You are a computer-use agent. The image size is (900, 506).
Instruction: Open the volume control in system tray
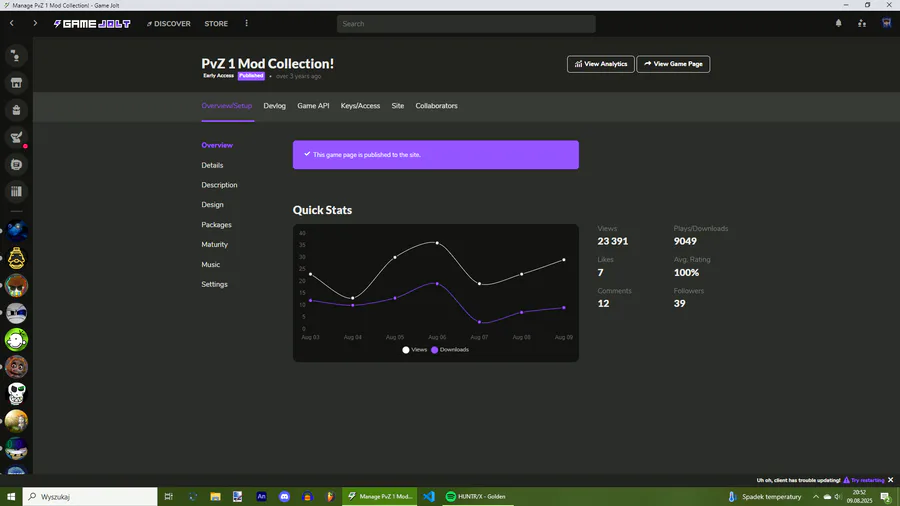coord(837,496)
